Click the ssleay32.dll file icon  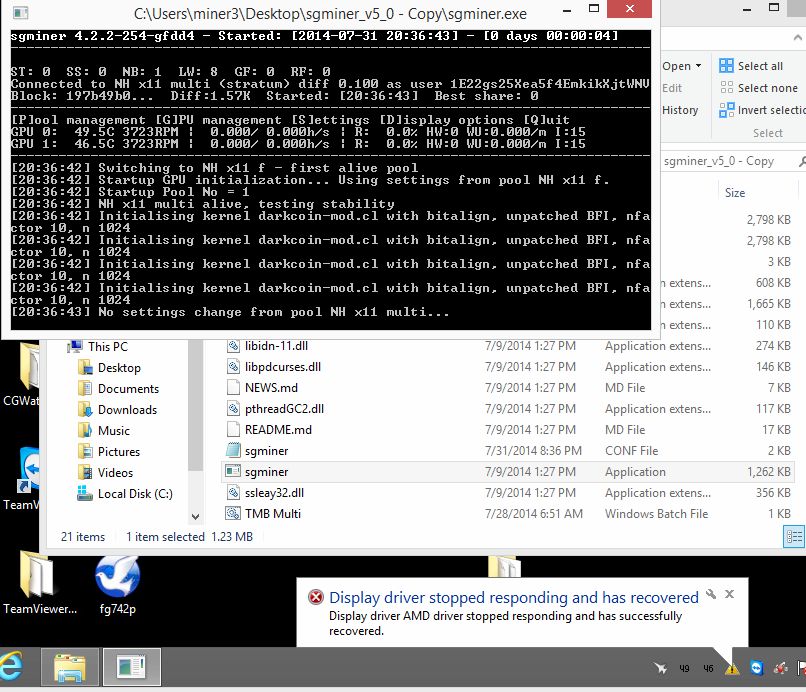pos(233,493)
